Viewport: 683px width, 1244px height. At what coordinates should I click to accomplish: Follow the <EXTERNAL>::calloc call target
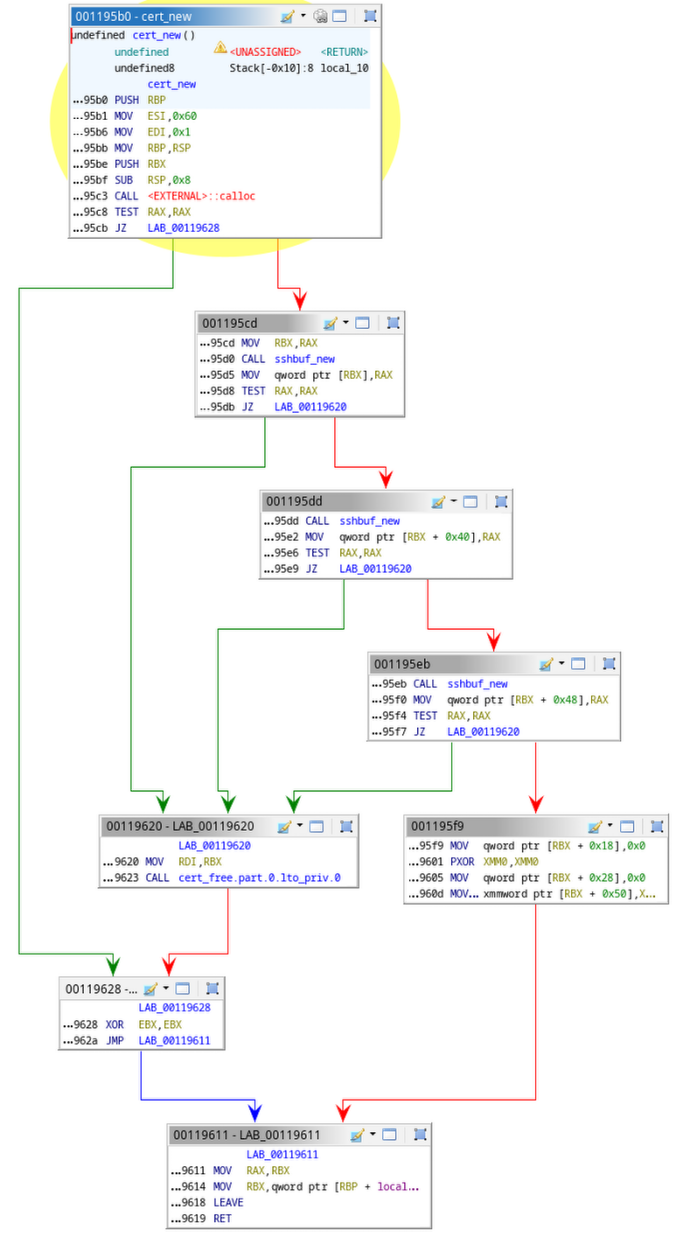click(x=201, y=196)
